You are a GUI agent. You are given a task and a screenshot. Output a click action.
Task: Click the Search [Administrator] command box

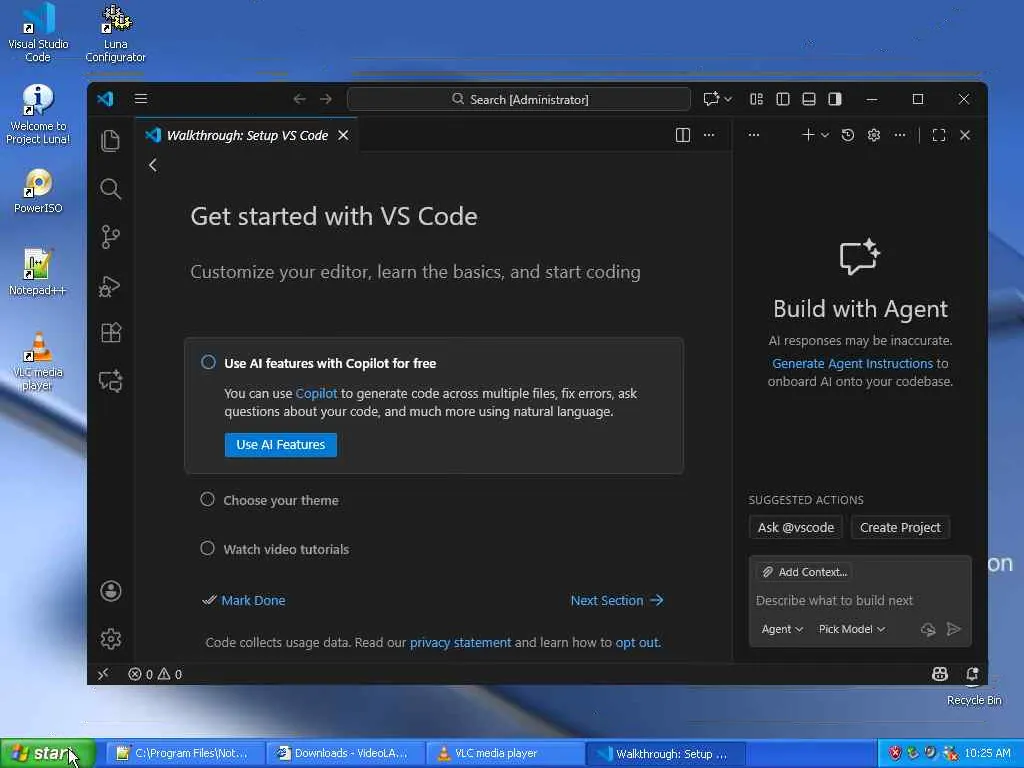519,99
